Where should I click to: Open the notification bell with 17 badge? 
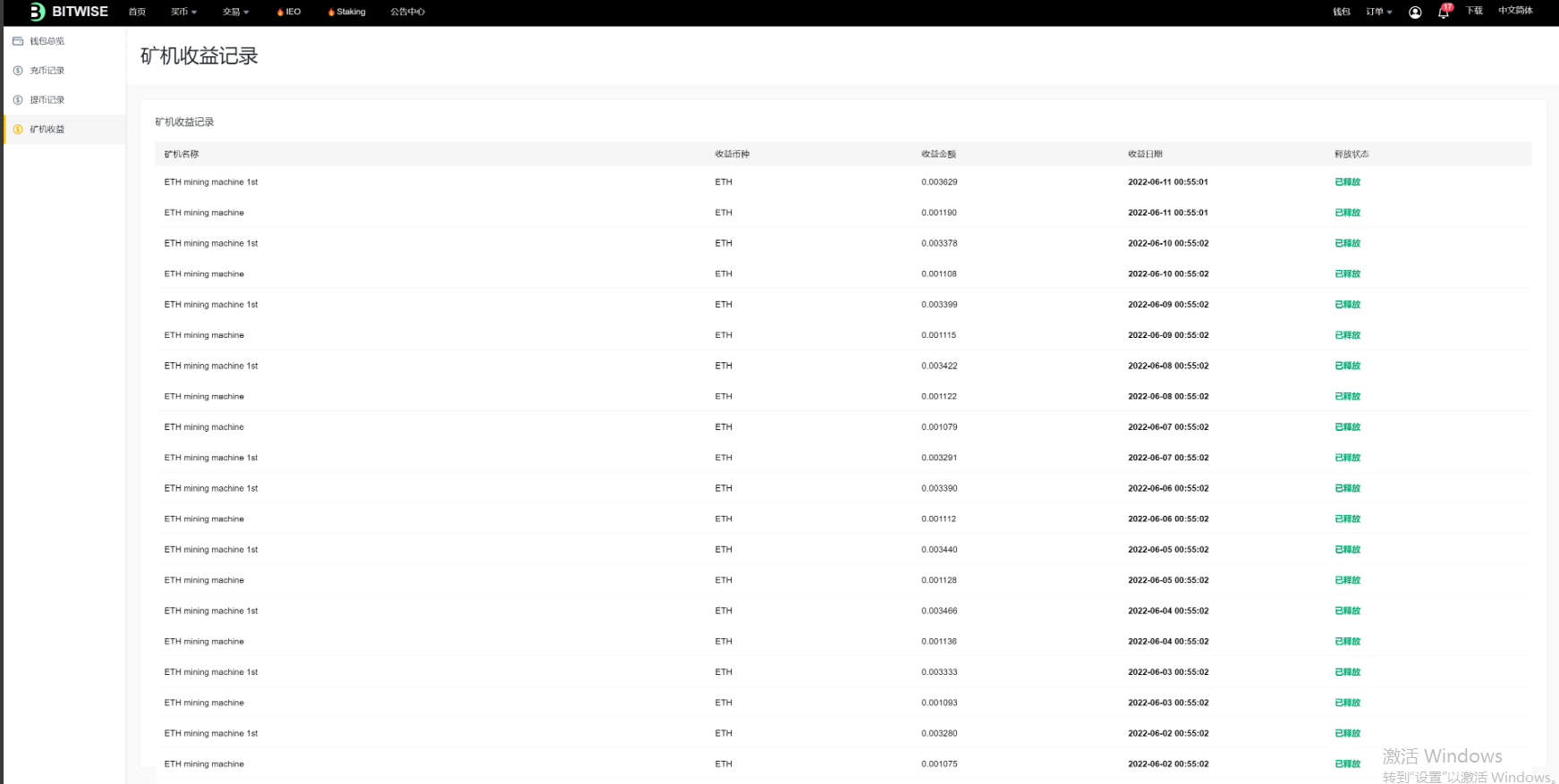click(1443, 13)
